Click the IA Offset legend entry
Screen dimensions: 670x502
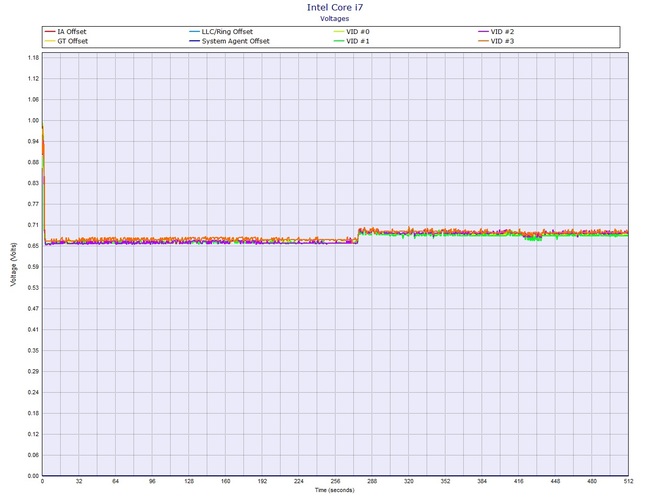[65, 32]
